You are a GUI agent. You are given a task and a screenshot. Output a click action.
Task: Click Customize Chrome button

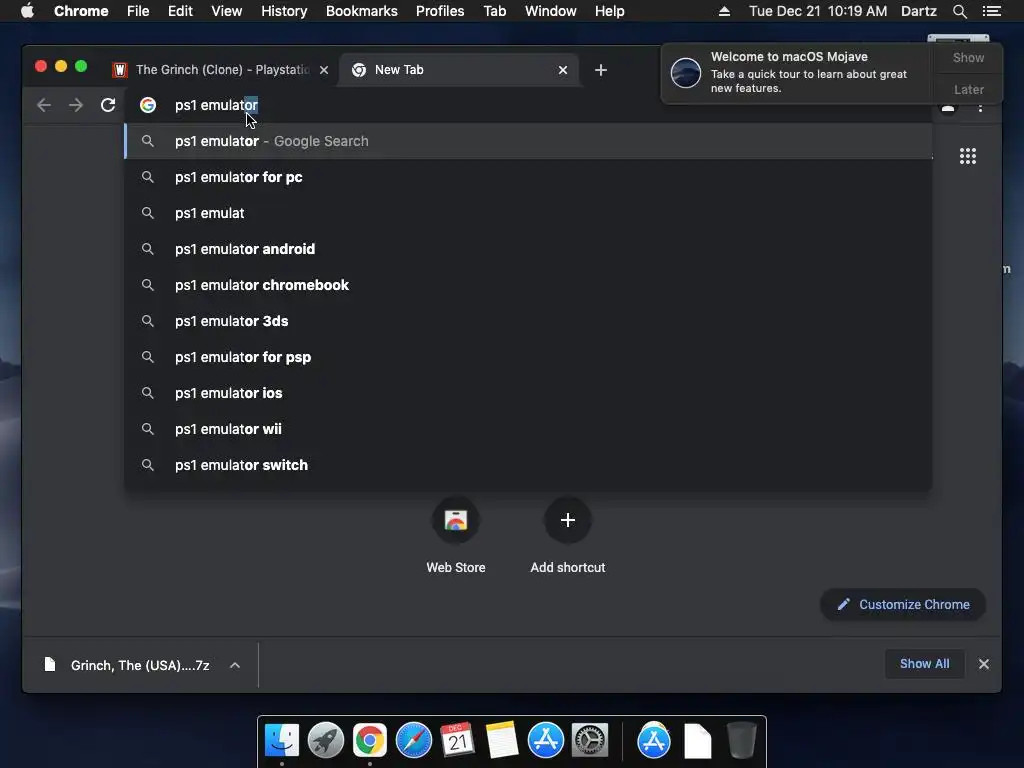click(x=903, y=605)
